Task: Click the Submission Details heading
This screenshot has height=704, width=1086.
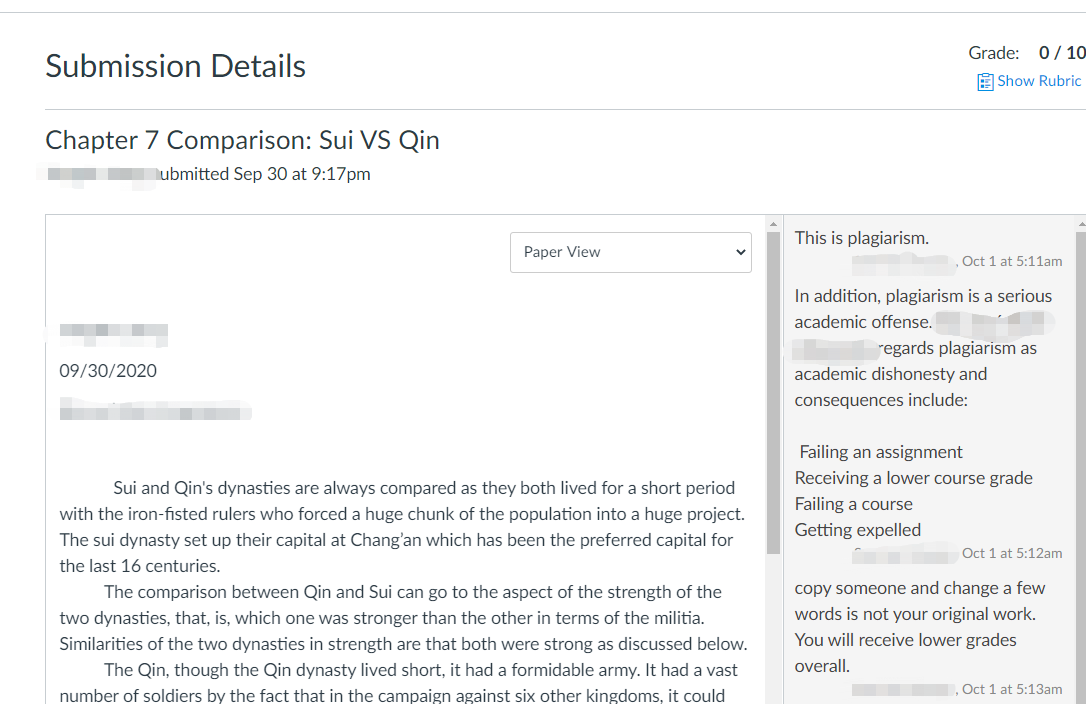Action: coord(175,67)
